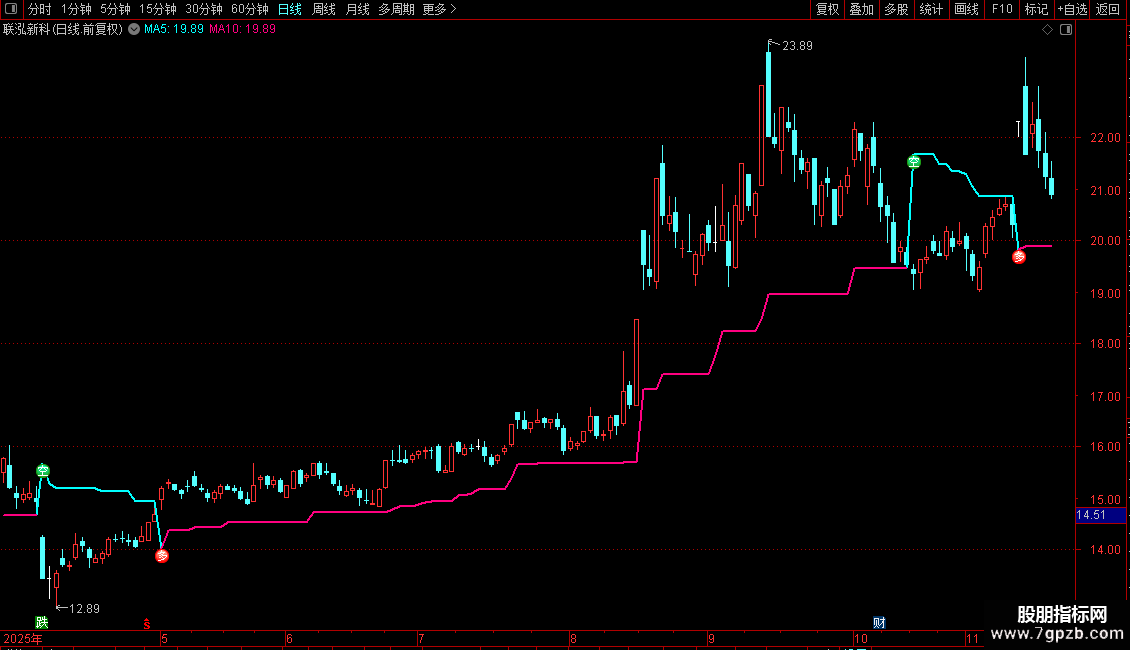Click the red 多 signal marker near May
The width and height of the screenshot is (1130, 650).
(x=162, y=556)
